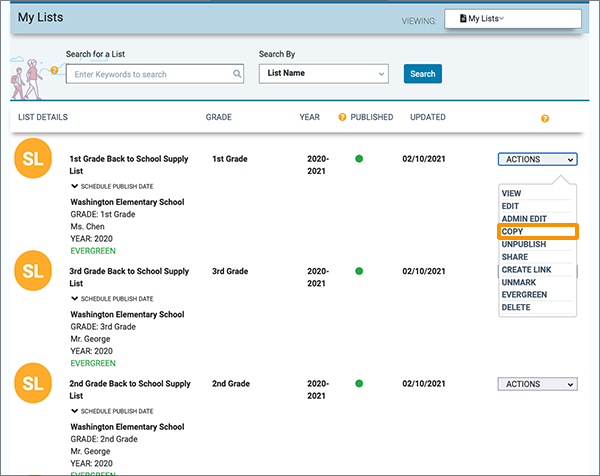
Task: Choose ADMIN EDIT from the actions menu
Action: (524, 218)
